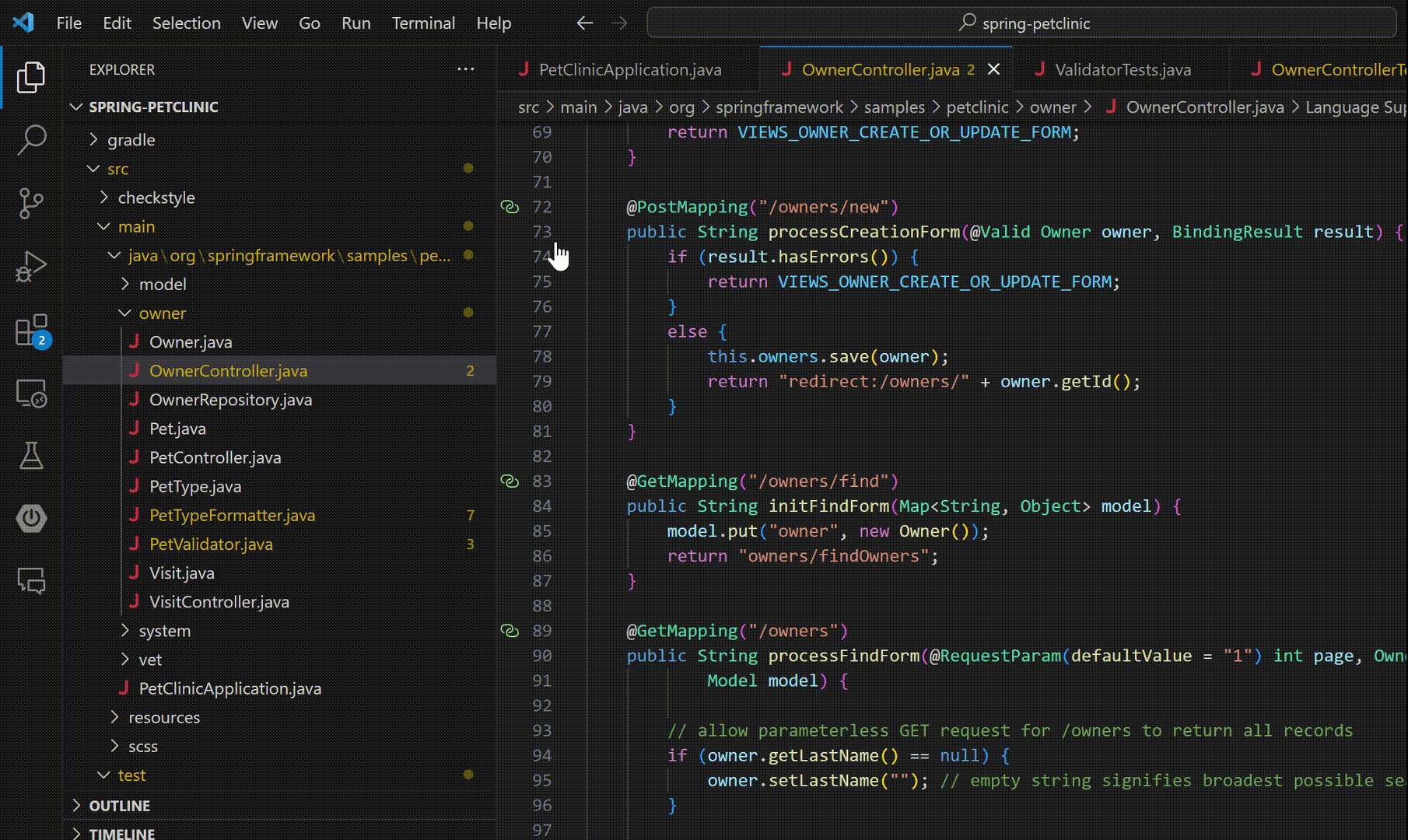Open the Source Control view

[x=30, y=202]
